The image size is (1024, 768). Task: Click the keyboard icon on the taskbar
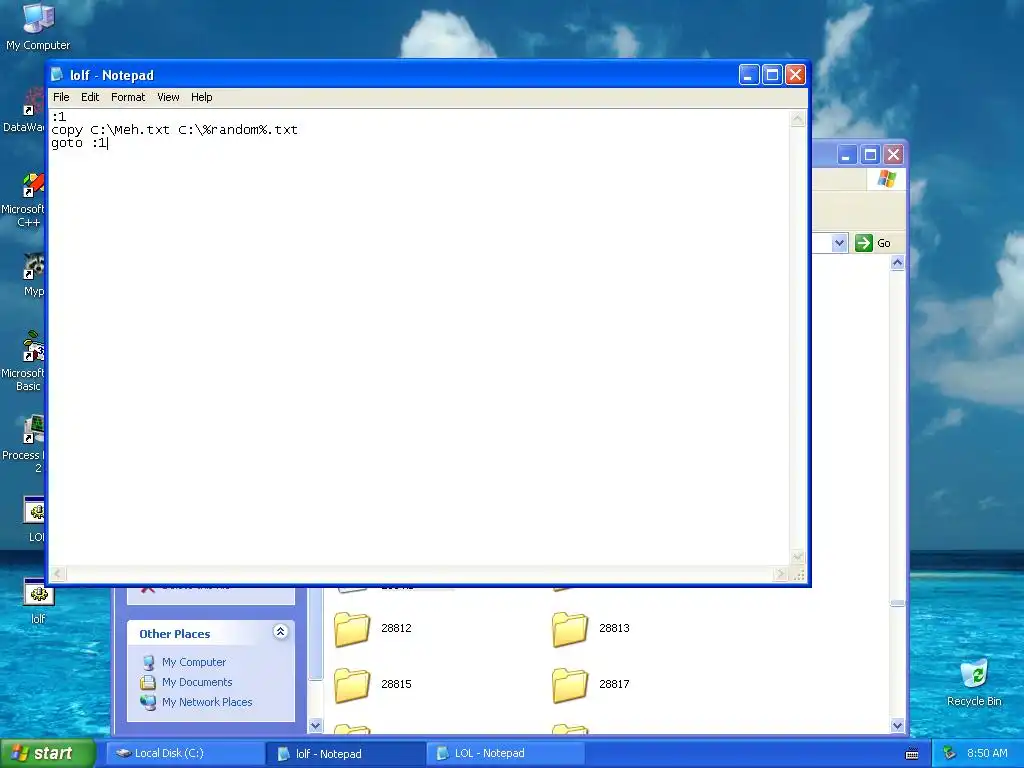912,754
